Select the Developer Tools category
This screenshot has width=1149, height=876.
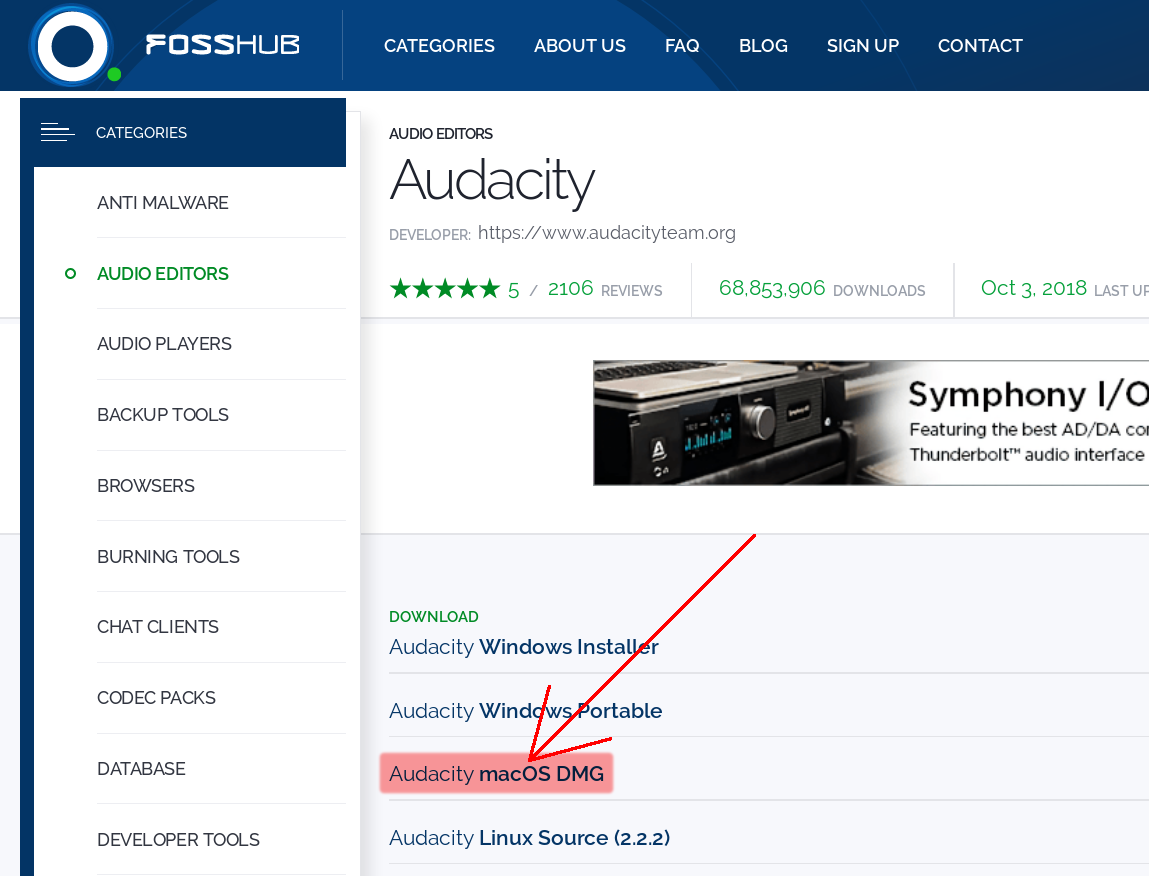pyautogui.click(x=178, y=839)
